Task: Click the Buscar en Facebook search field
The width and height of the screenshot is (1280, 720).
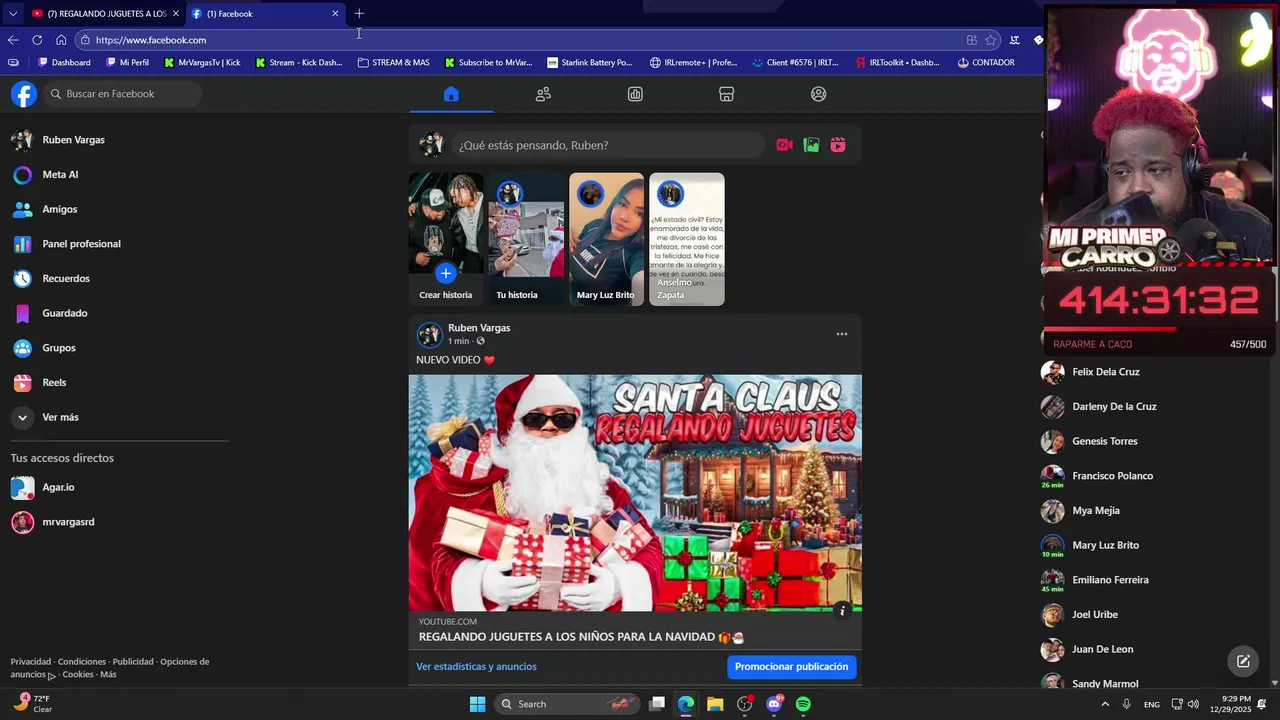Action: [124, 94]
